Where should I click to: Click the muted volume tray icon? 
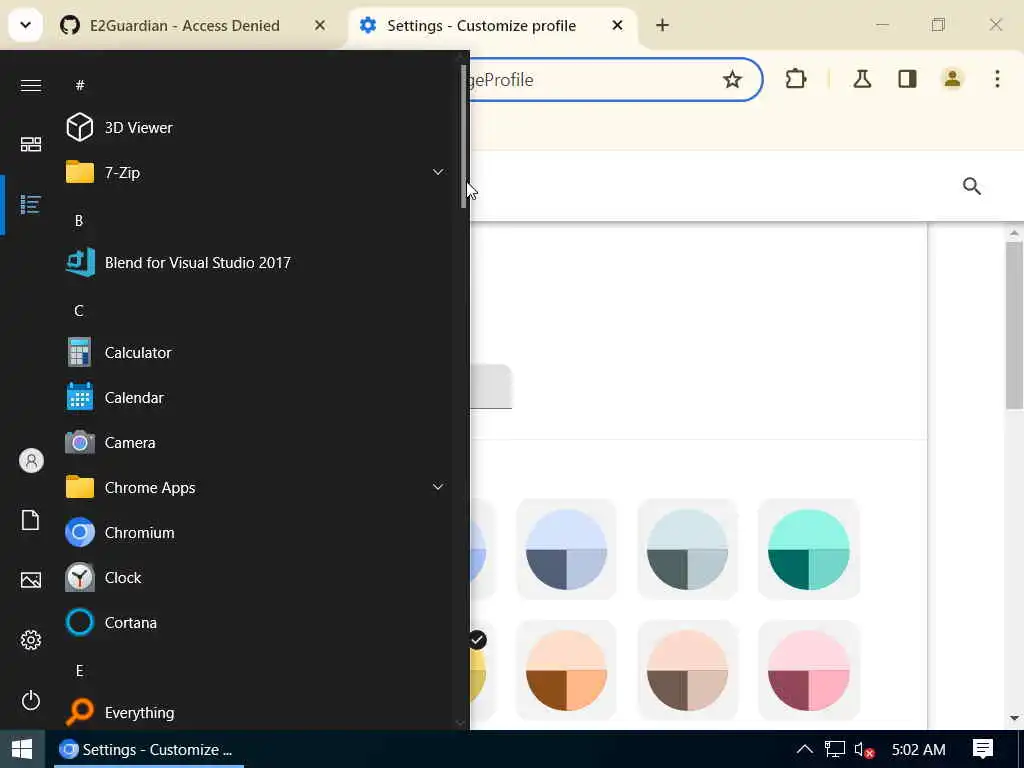click(864, 749)
